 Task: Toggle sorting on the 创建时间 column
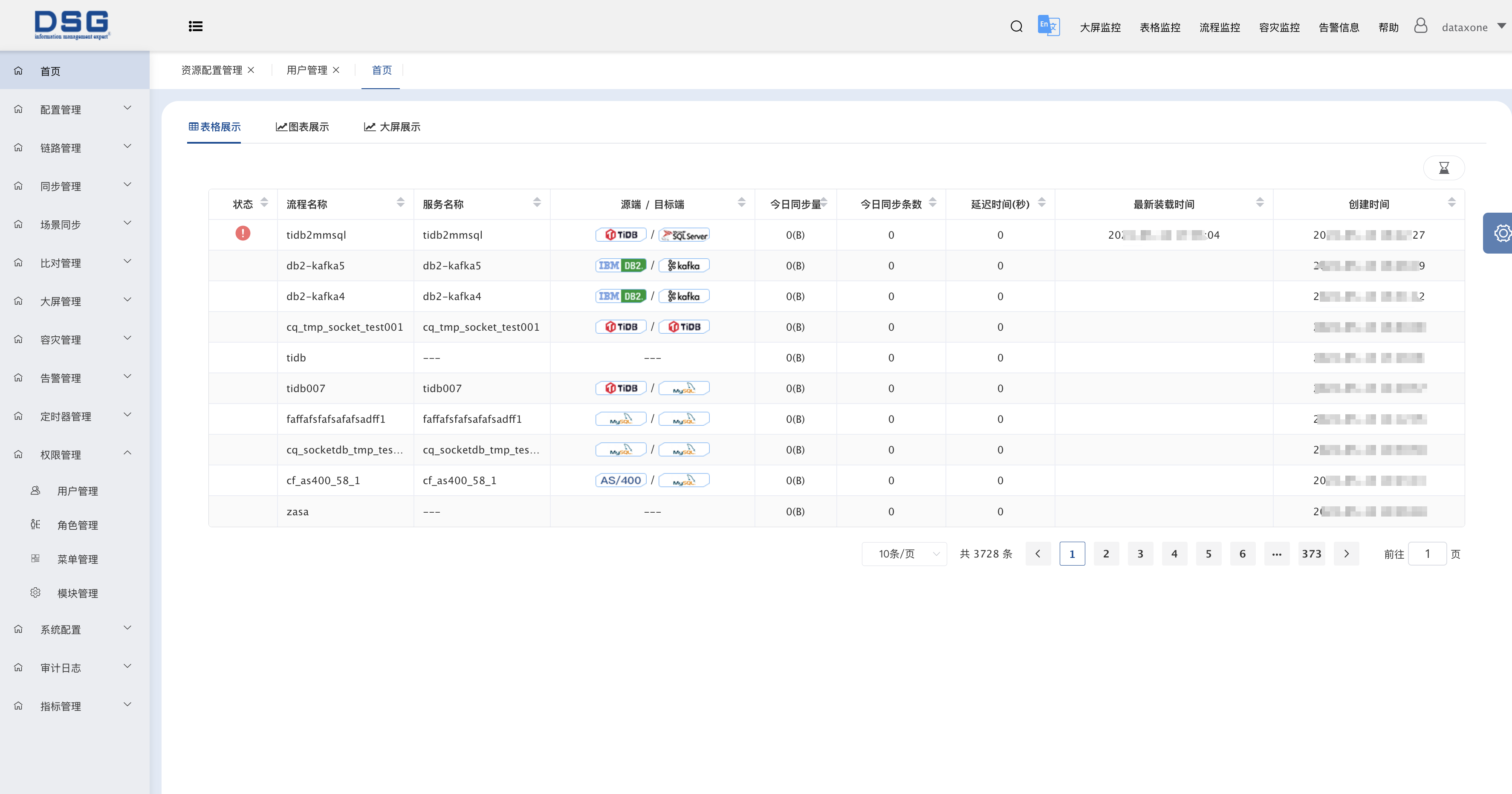[1451, 203]
